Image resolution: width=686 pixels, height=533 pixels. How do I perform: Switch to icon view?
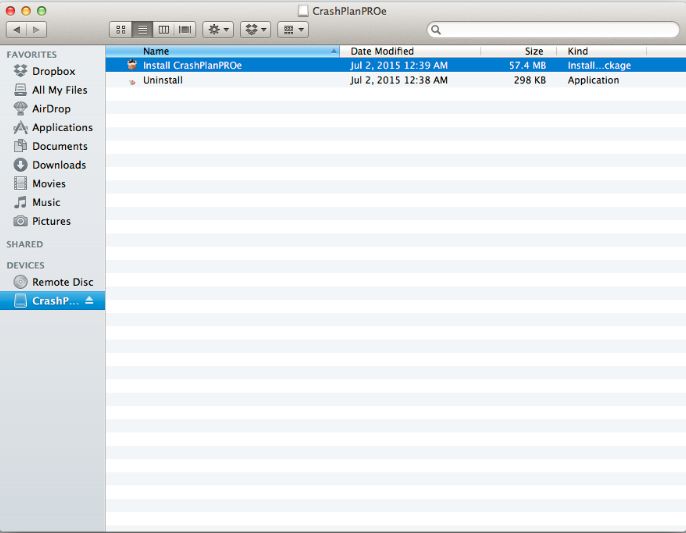[120, 30]
